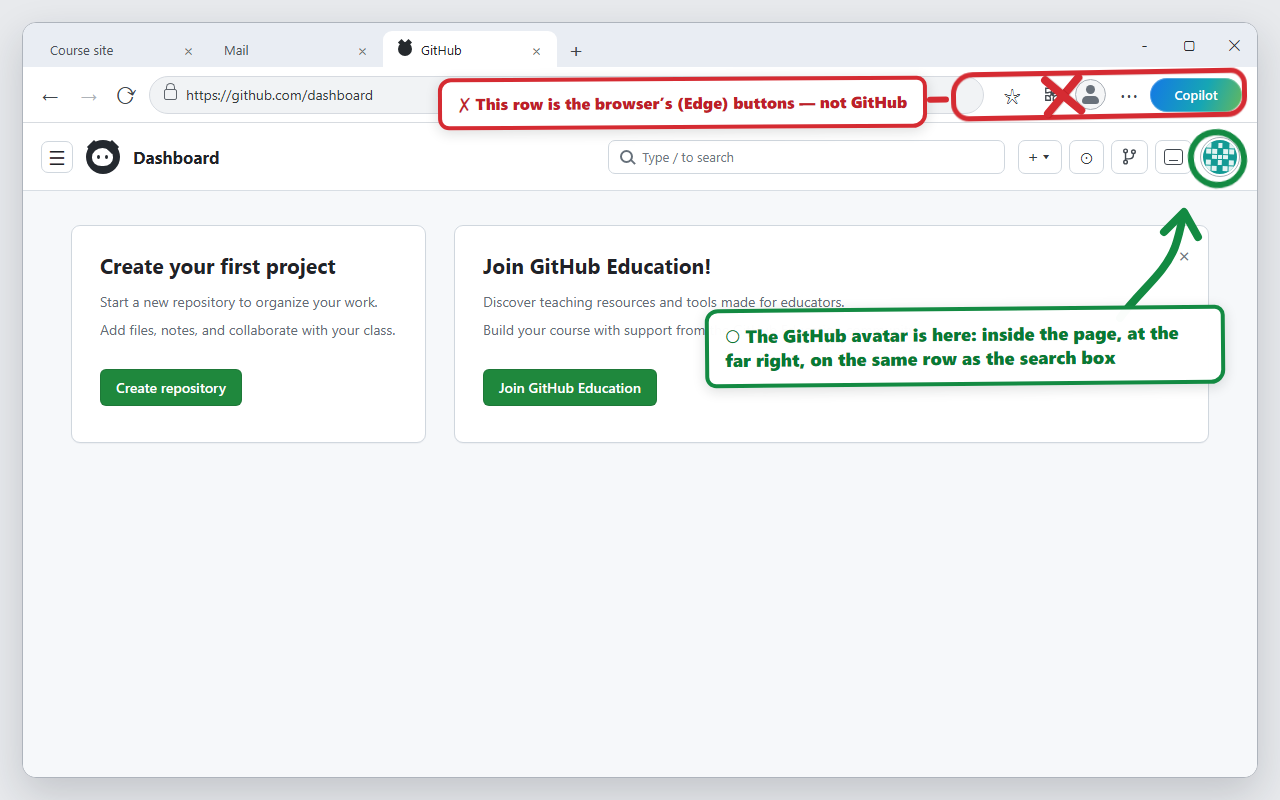Image resolution: width=1280 pixels, height=800 pixels.
Task: Click the Join GitHub Education button
Action: 570,388
